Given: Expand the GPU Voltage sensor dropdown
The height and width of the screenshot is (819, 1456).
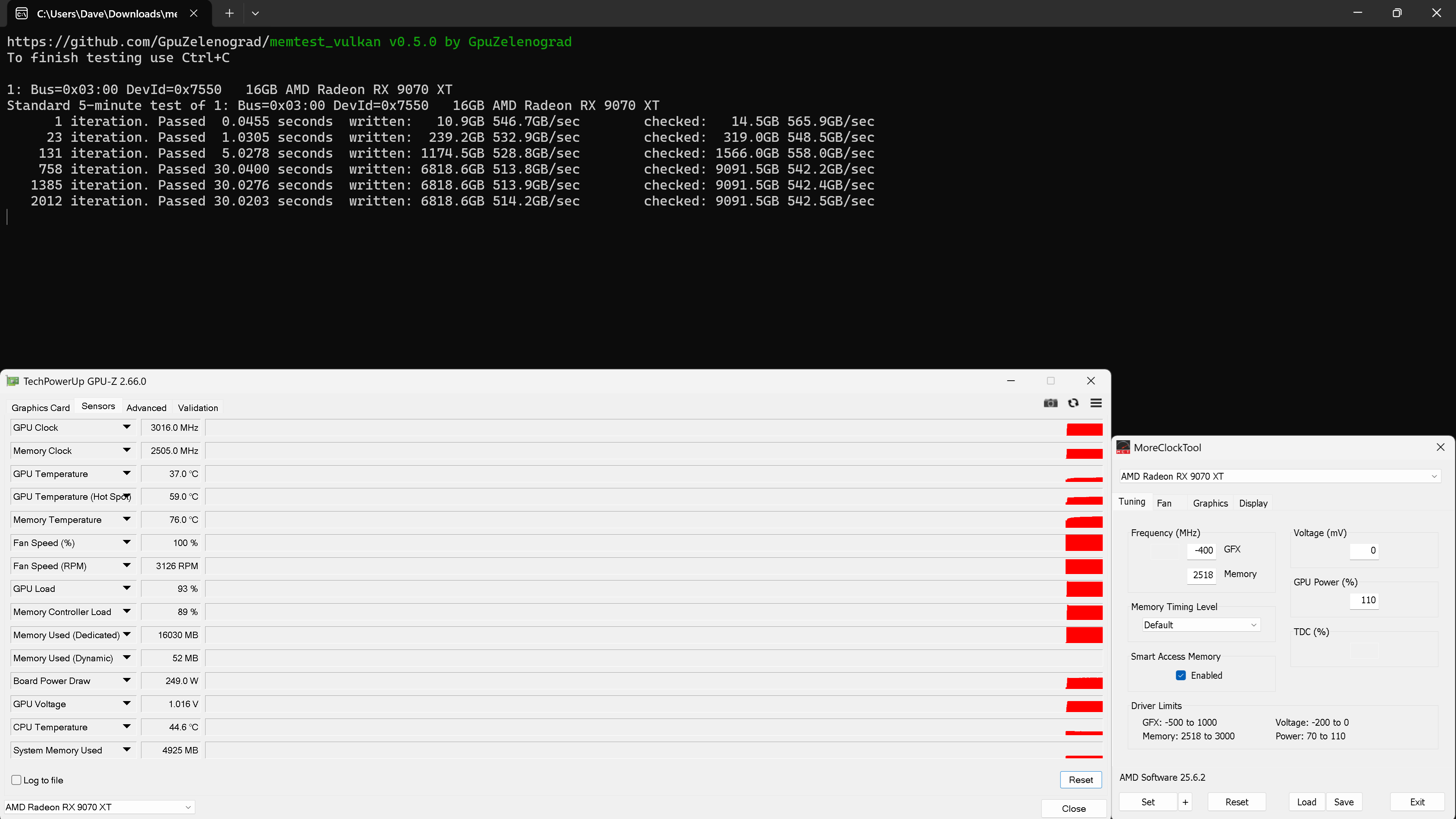Looking at the screenshot, I should coord(127,704).
